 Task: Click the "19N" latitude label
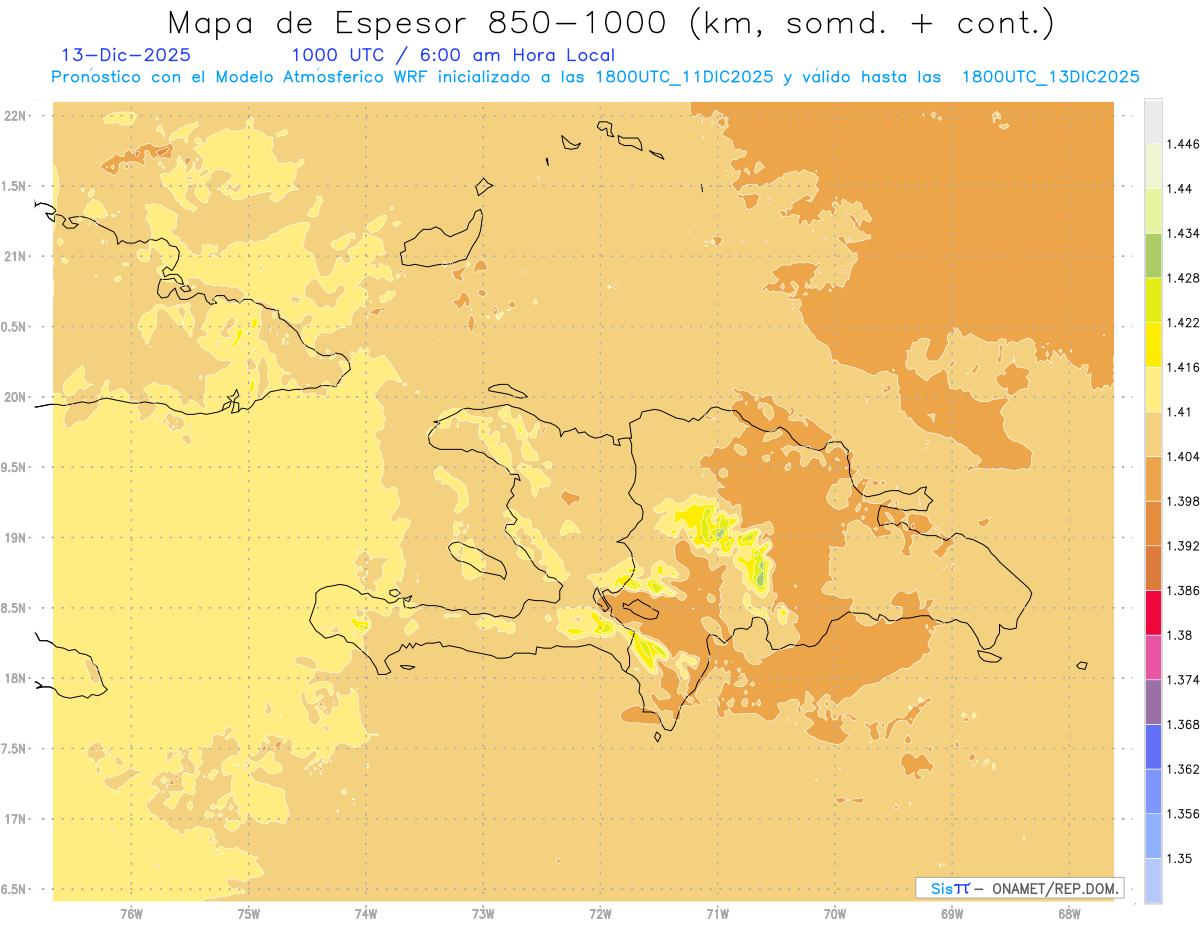(x=15, y=538)
